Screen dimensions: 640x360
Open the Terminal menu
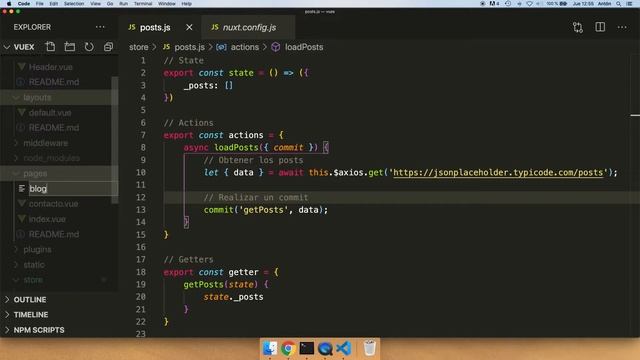(x=143, y=4)
